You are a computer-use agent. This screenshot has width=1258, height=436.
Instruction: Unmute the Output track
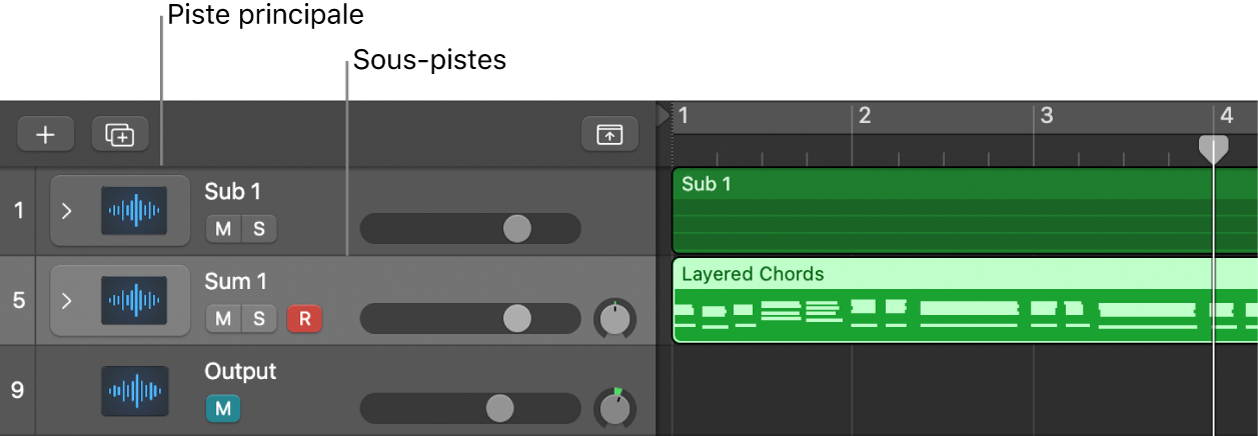pyautogui.click(x=223, y=408)
